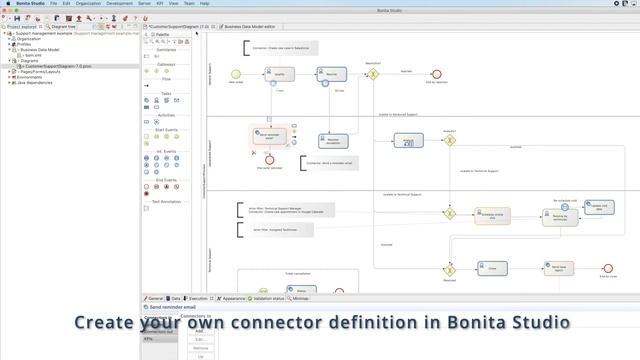
Task: Select the 'Qualify' task on diagram
Action: 280,74
